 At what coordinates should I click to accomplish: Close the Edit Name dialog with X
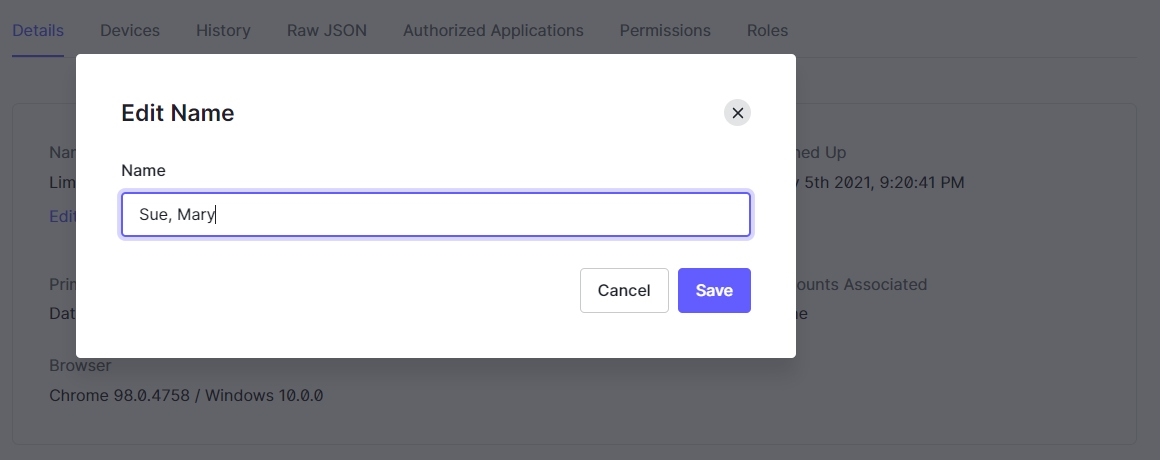pos(737,113)
